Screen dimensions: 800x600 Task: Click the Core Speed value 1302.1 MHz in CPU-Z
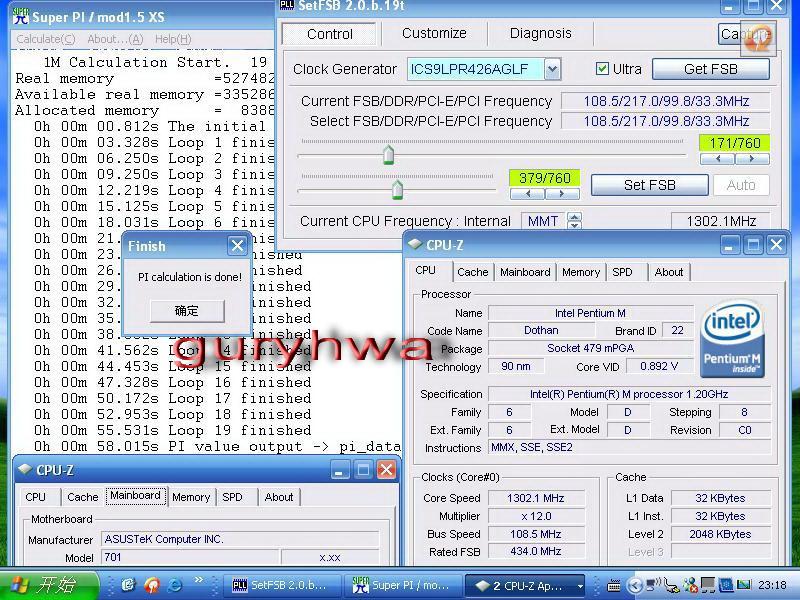click(536, 498)
